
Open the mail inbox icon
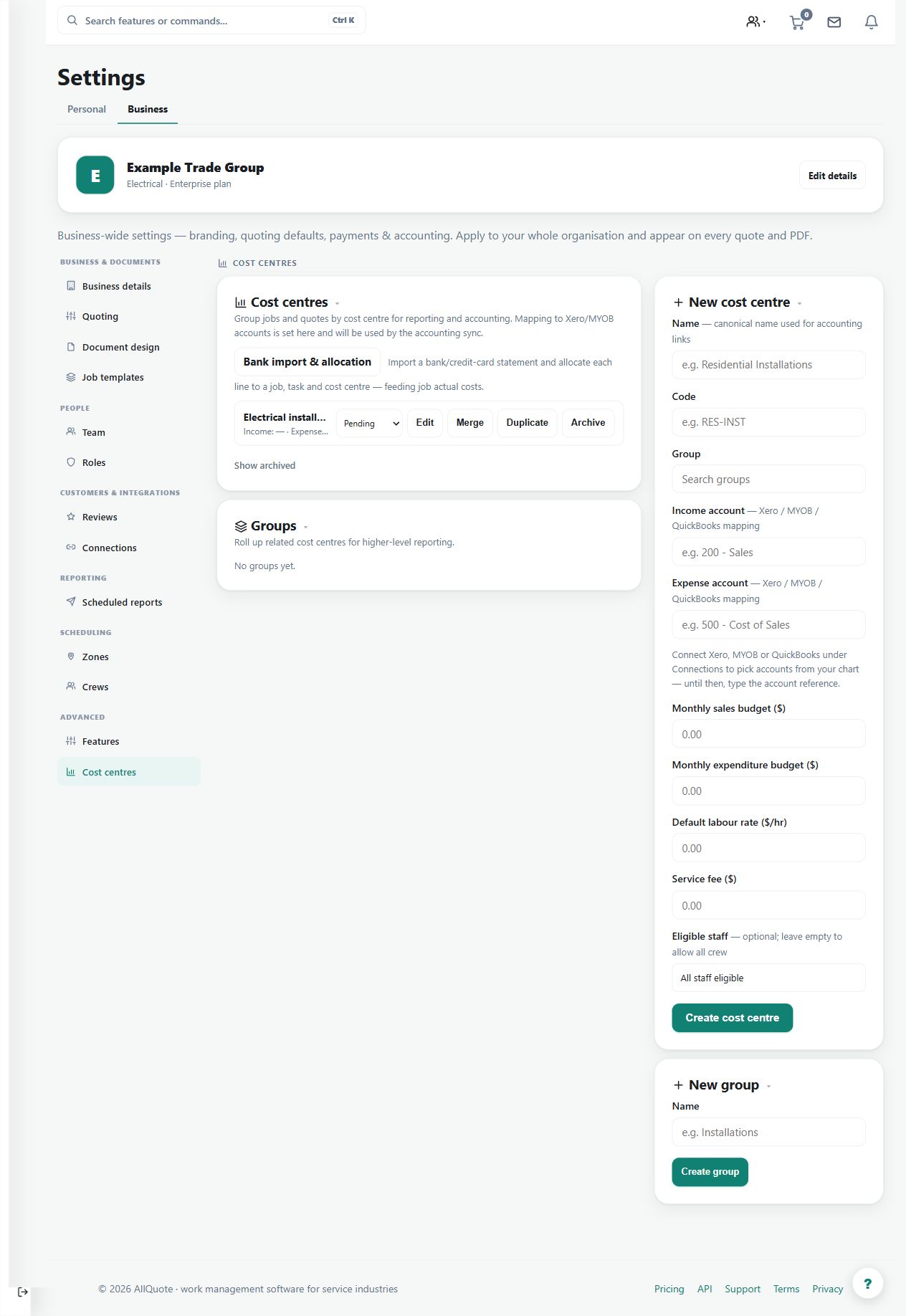point(834,22)
